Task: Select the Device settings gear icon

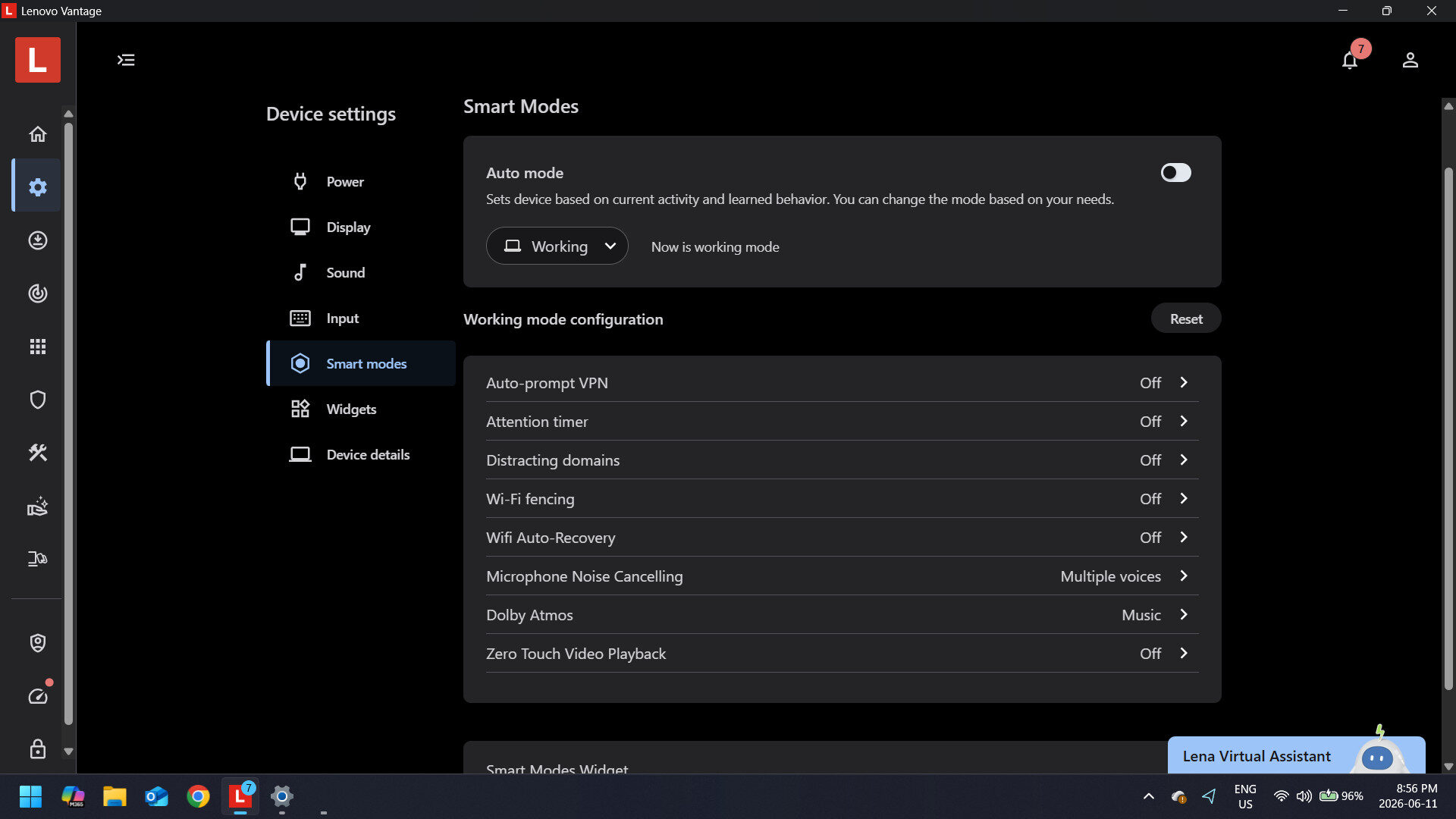Action: (x=38, y=187)
